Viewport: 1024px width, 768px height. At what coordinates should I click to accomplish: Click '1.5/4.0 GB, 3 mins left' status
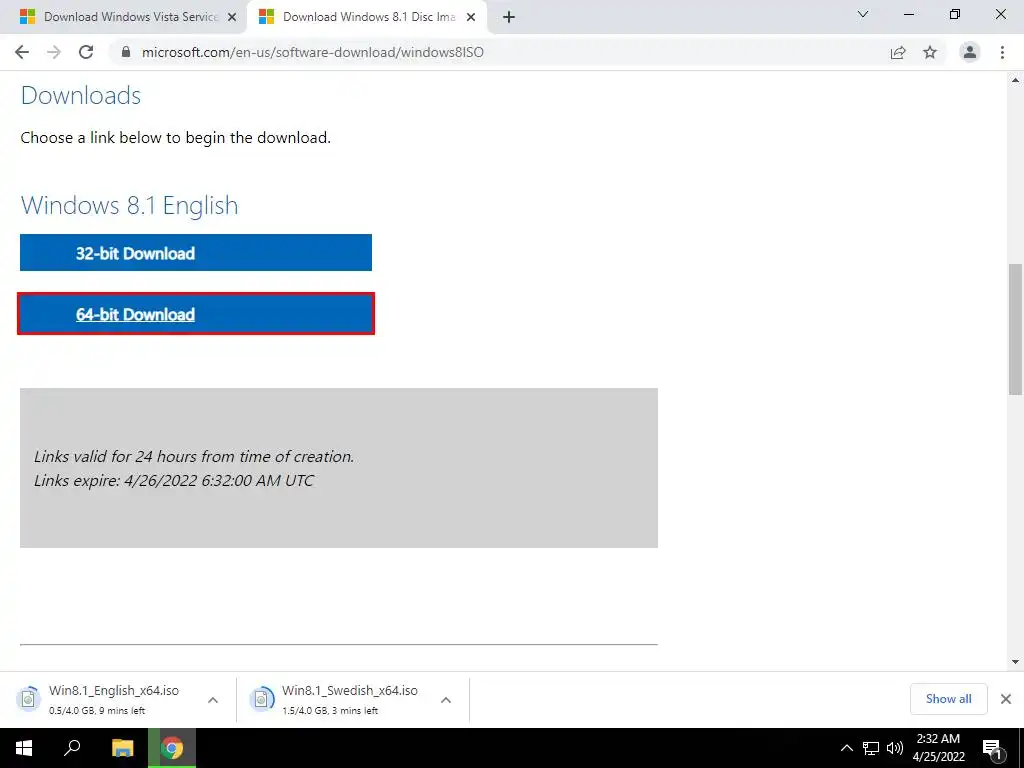click(330, 711)
